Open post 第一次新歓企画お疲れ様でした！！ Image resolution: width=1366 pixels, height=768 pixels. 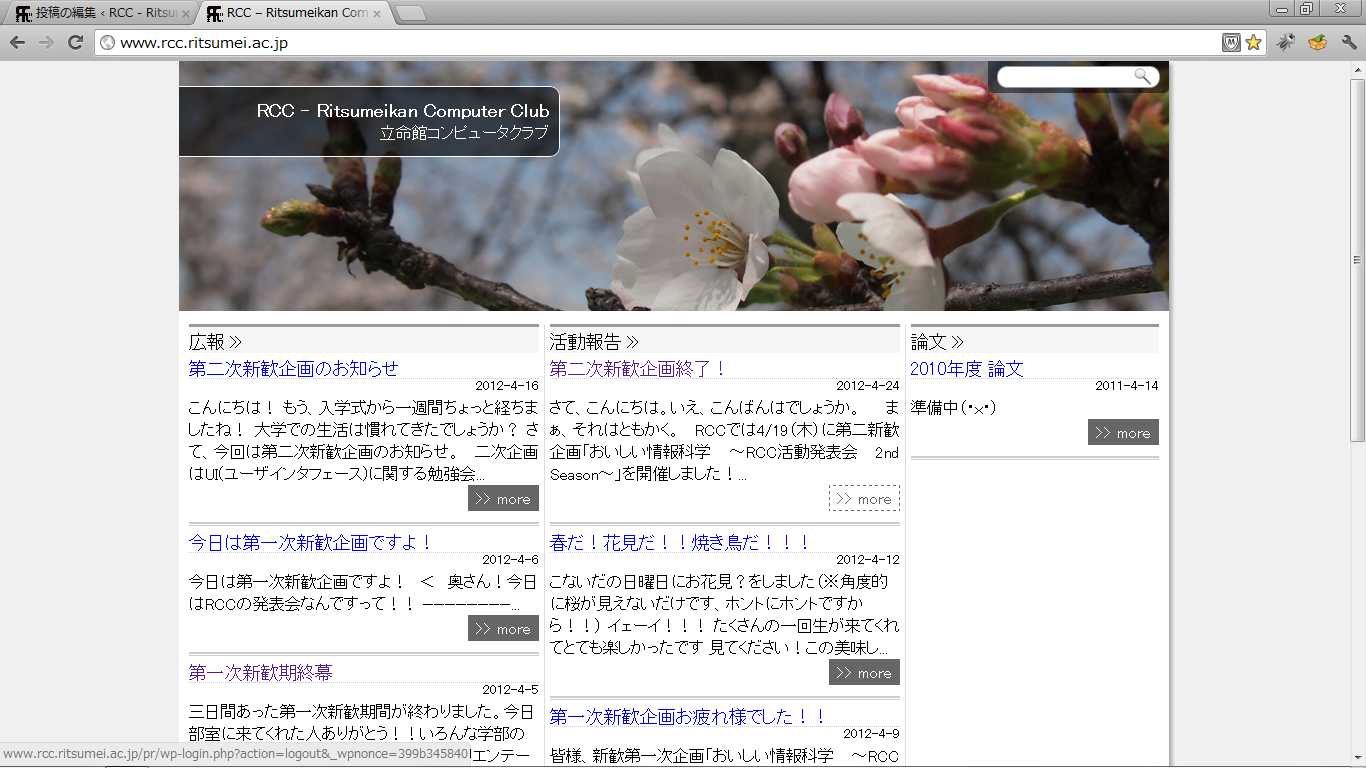tap(689, 716)
